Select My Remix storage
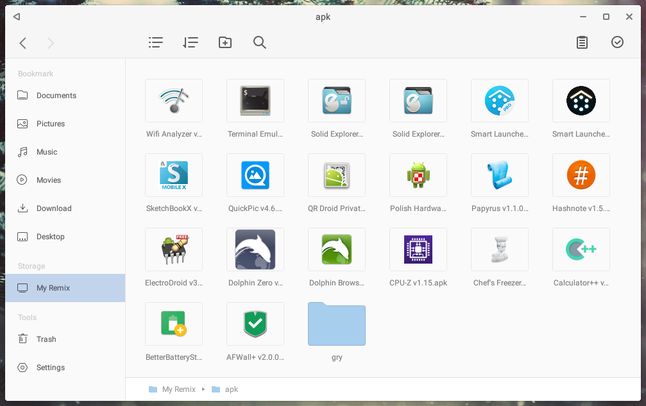This screenshot has height=406, width=646. coord(65,288)
